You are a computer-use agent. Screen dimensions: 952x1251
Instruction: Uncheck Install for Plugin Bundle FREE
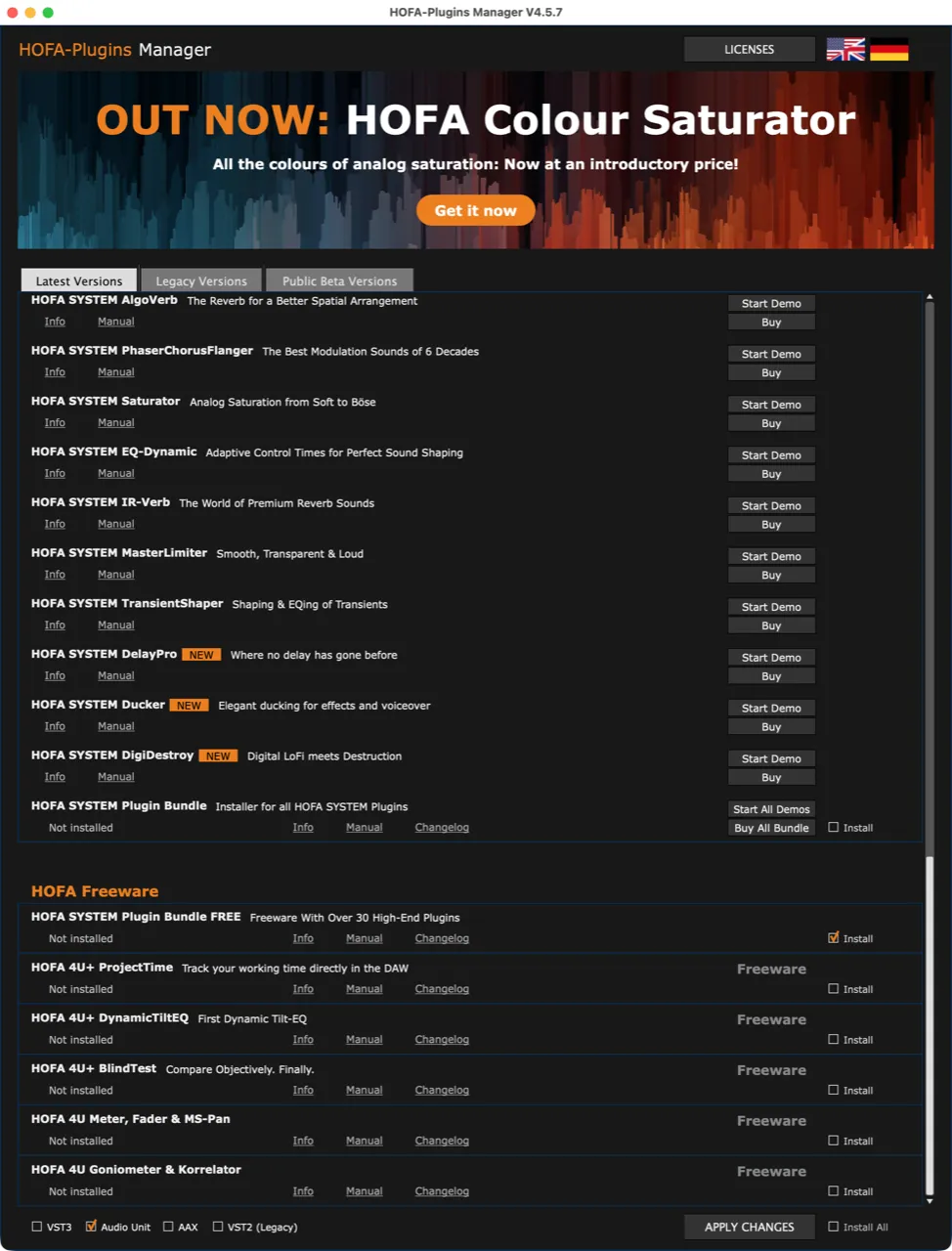pos(833,938)
